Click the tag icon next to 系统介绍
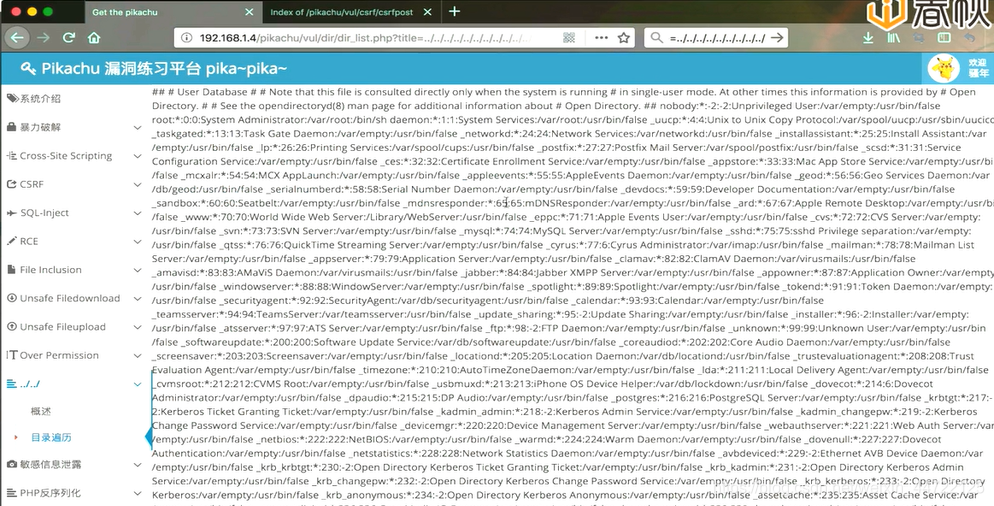This screenshot has height=506, width=994. pyautogui.click(x=12, y=98)
